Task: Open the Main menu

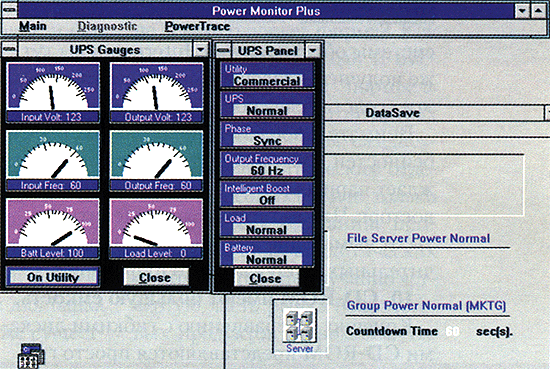Action: [32, 26]
